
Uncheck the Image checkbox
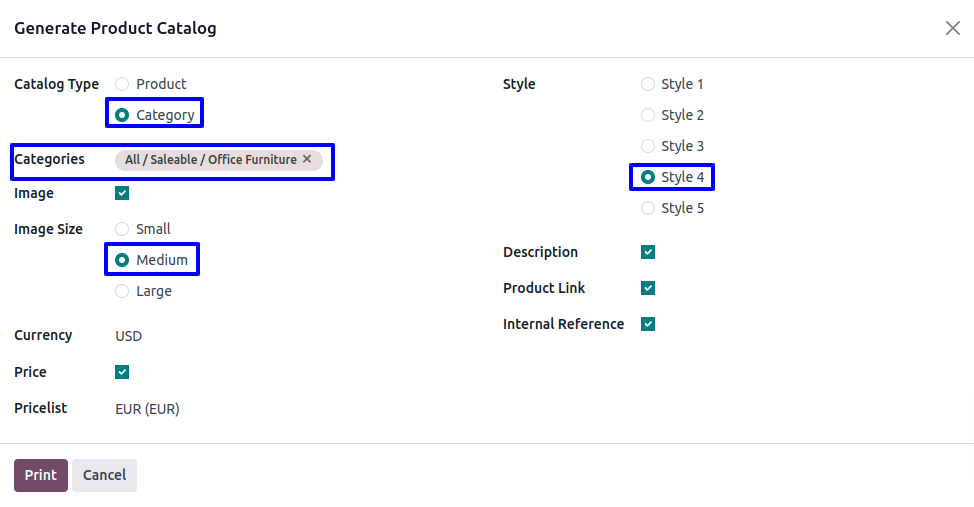(x=122, y=193)
